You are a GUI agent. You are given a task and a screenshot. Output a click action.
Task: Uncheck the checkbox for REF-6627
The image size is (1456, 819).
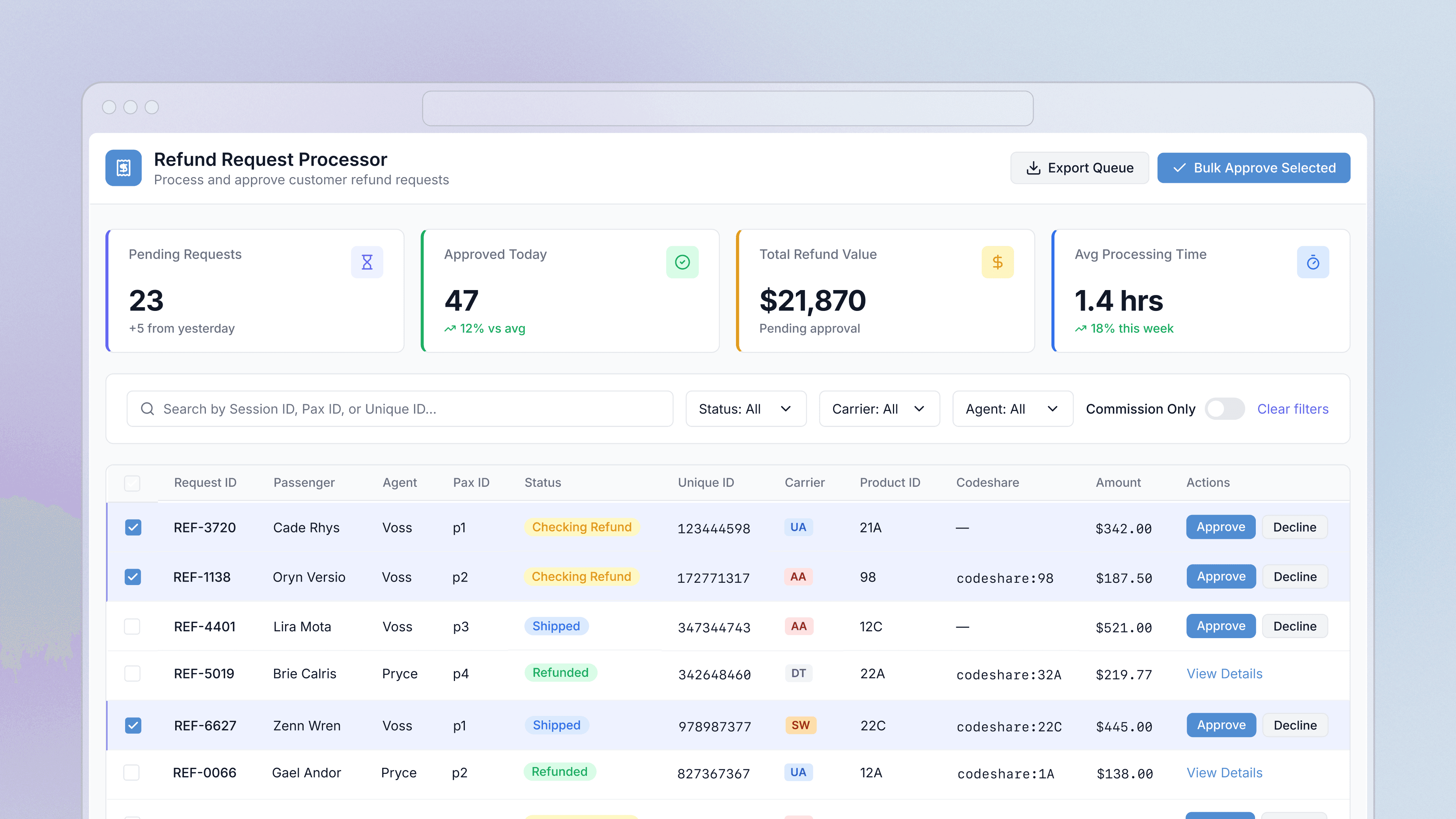(x=133, y=725)
